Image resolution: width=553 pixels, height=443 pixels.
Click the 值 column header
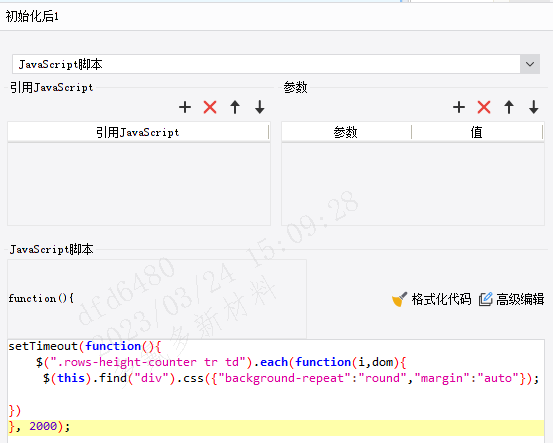pos(477,132)
